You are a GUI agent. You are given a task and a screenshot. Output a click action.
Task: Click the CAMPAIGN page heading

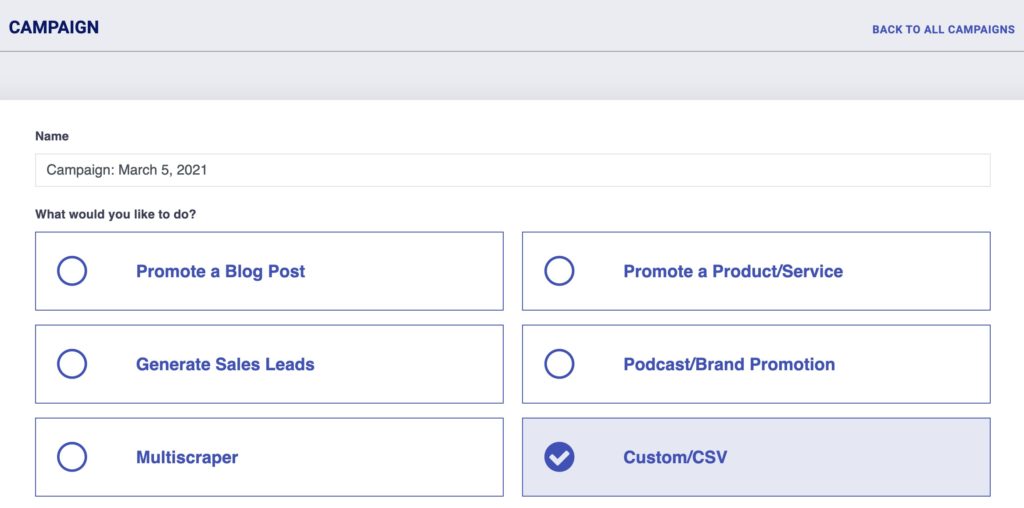pos(54,27)
